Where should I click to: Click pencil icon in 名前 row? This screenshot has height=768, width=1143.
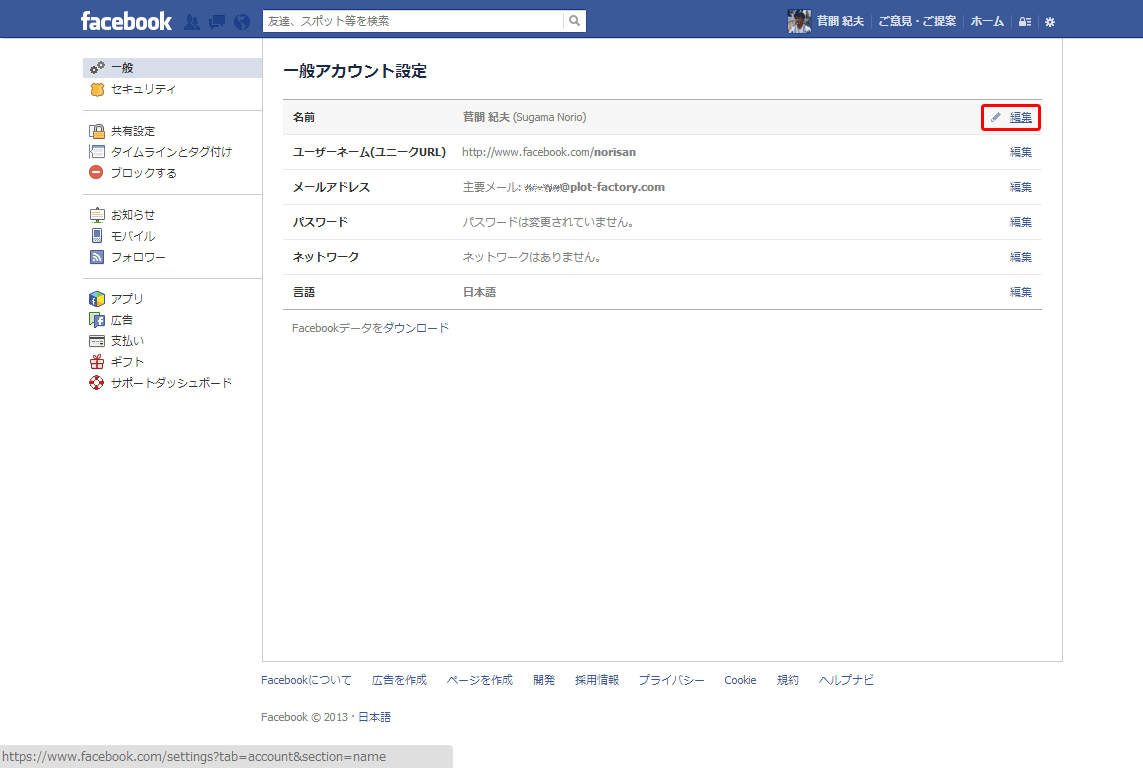pyautogui.click(x=996, y=117)
